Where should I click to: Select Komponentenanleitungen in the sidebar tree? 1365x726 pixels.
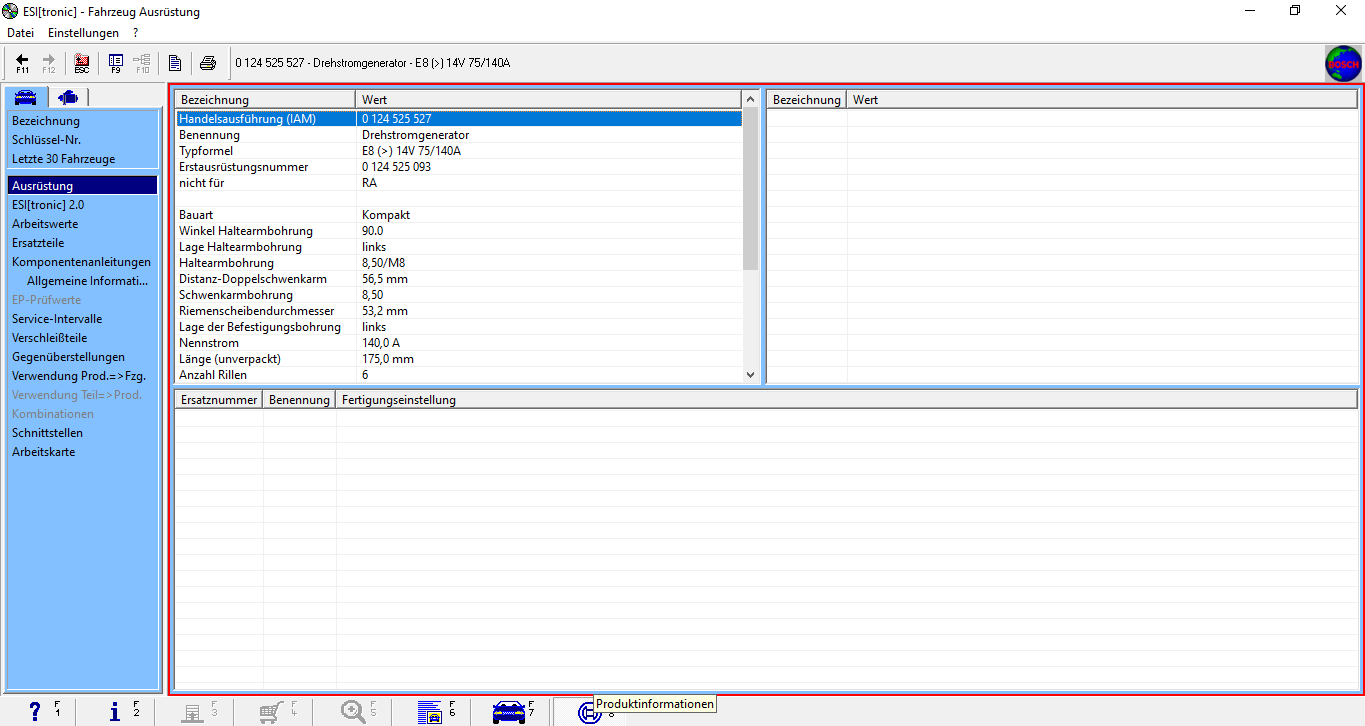(x=81, y=262)
